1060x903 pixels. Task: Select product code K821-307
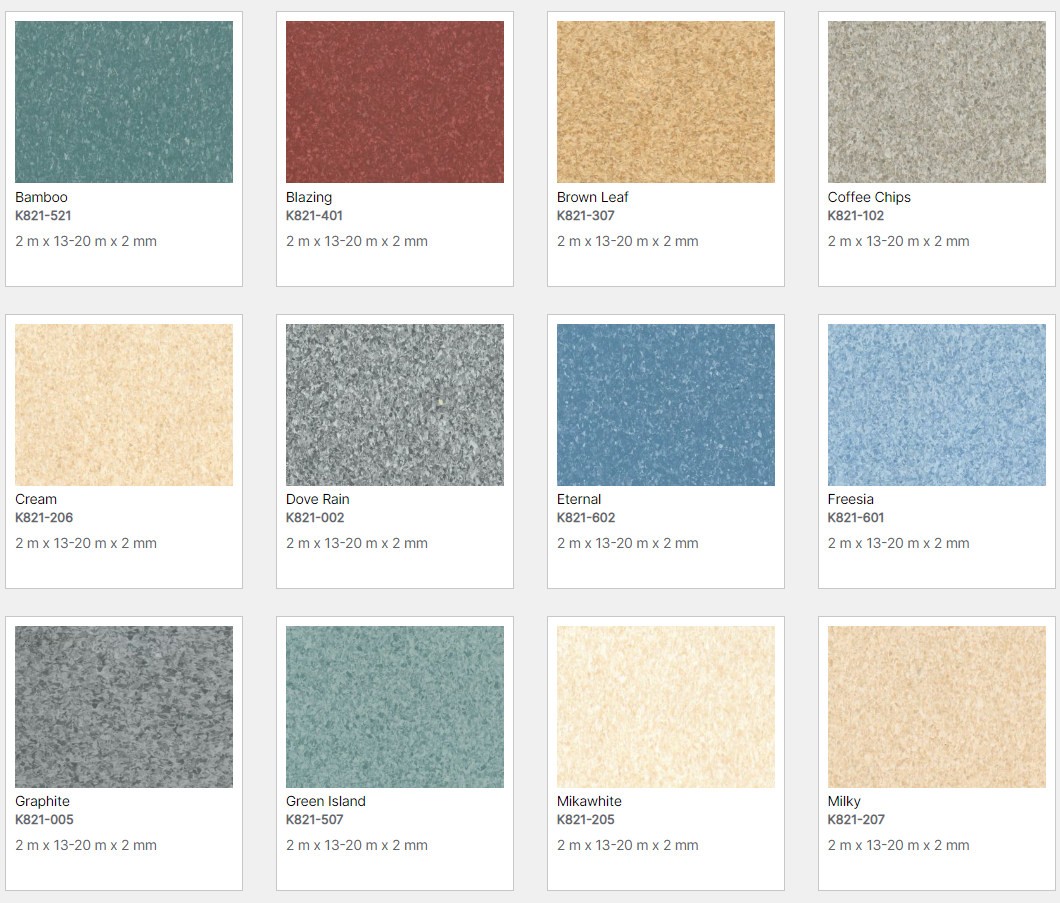tap(585, 216)
